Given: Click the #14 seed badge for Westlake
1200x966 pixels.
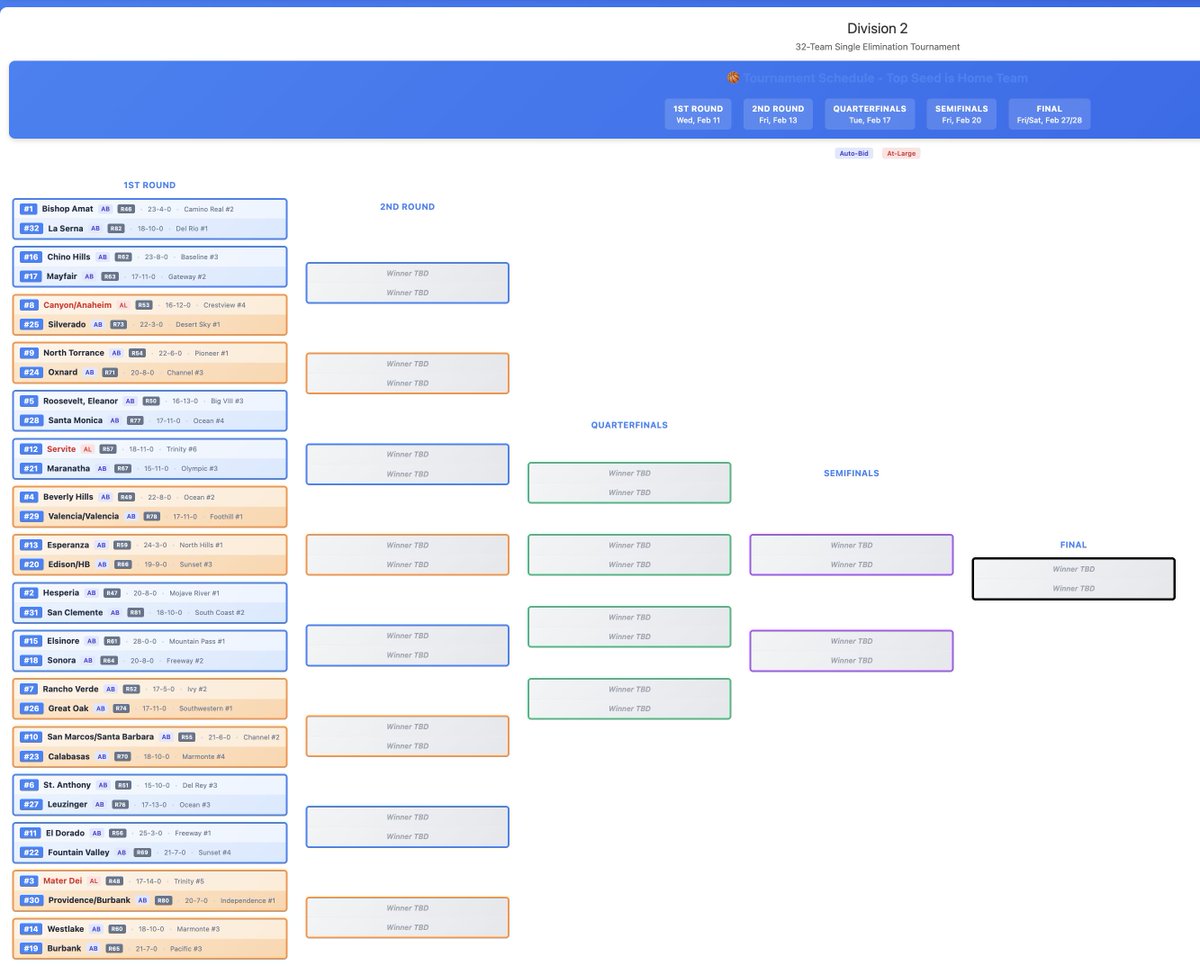Looking at the screenshot, I should 31,929.
